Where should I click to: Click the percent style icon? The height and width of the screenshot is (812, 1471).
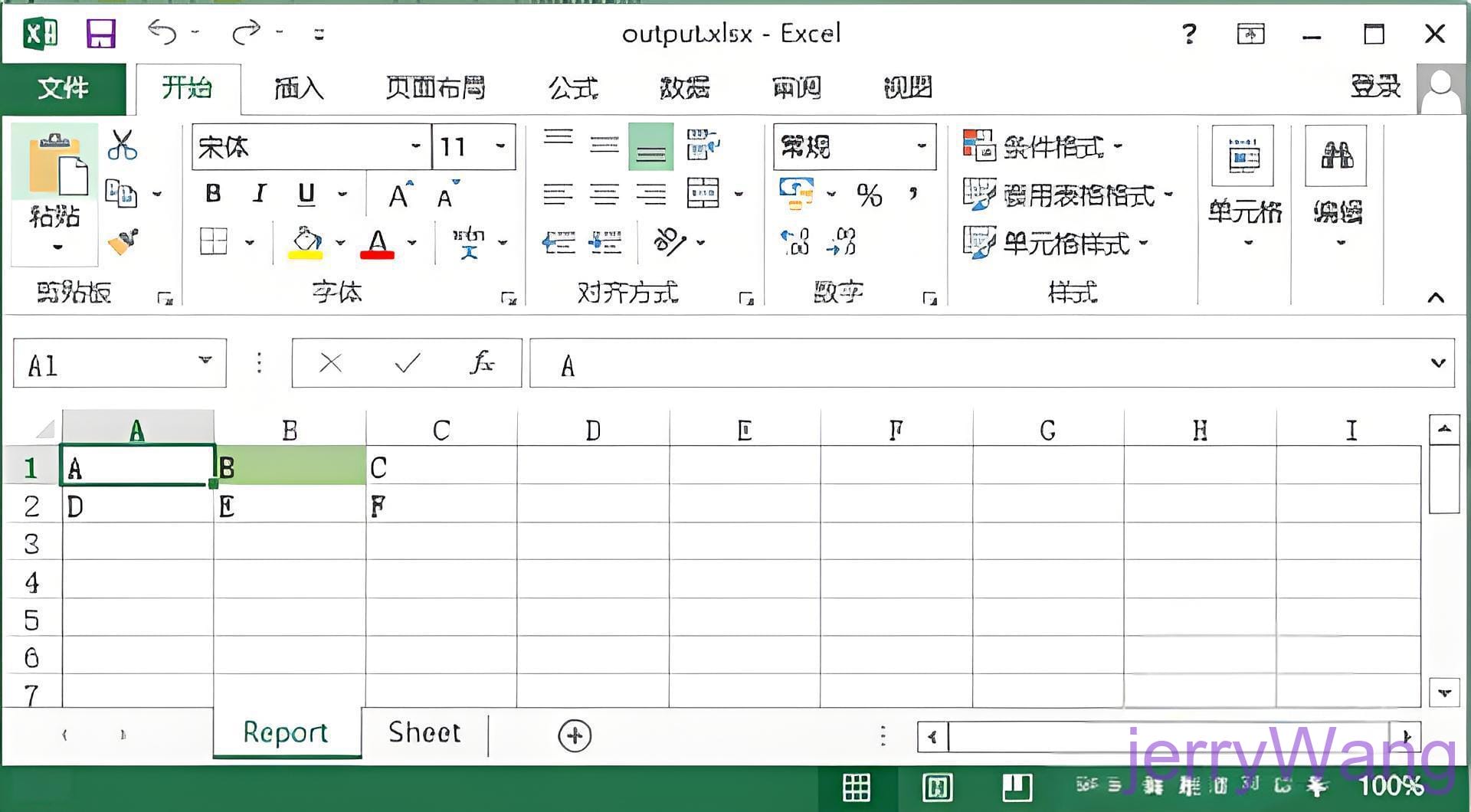(x=869, y=195)
